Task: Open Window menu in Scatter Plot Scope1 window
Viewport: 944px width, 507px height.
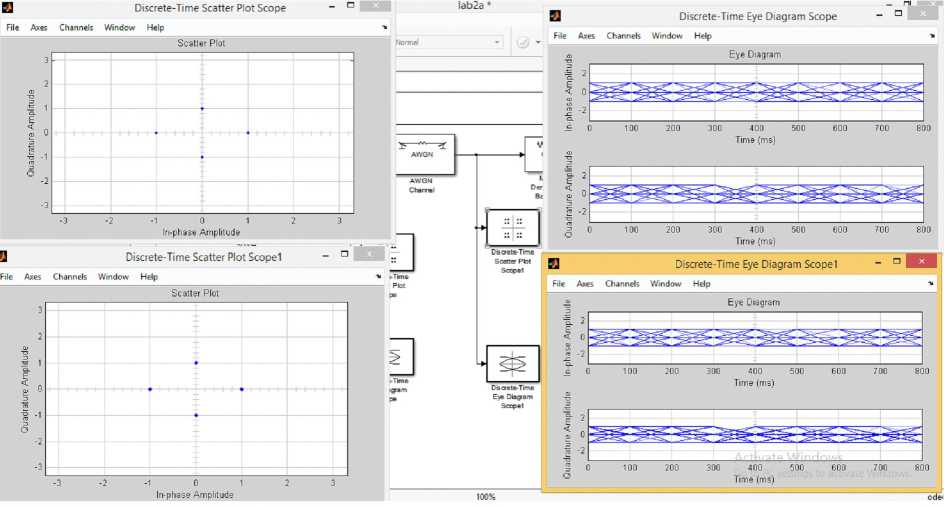Action: click(x=114, y=277)
